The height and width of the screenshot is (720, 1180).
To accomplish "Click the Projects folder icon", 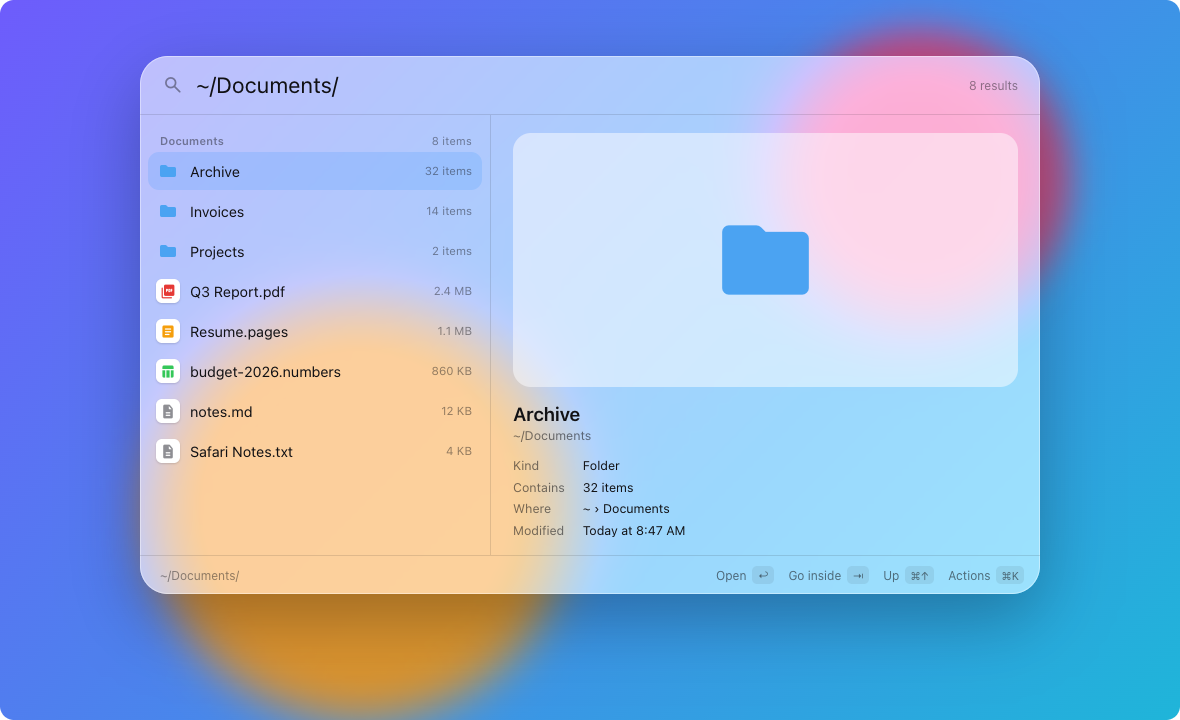I will coord(168,251).
